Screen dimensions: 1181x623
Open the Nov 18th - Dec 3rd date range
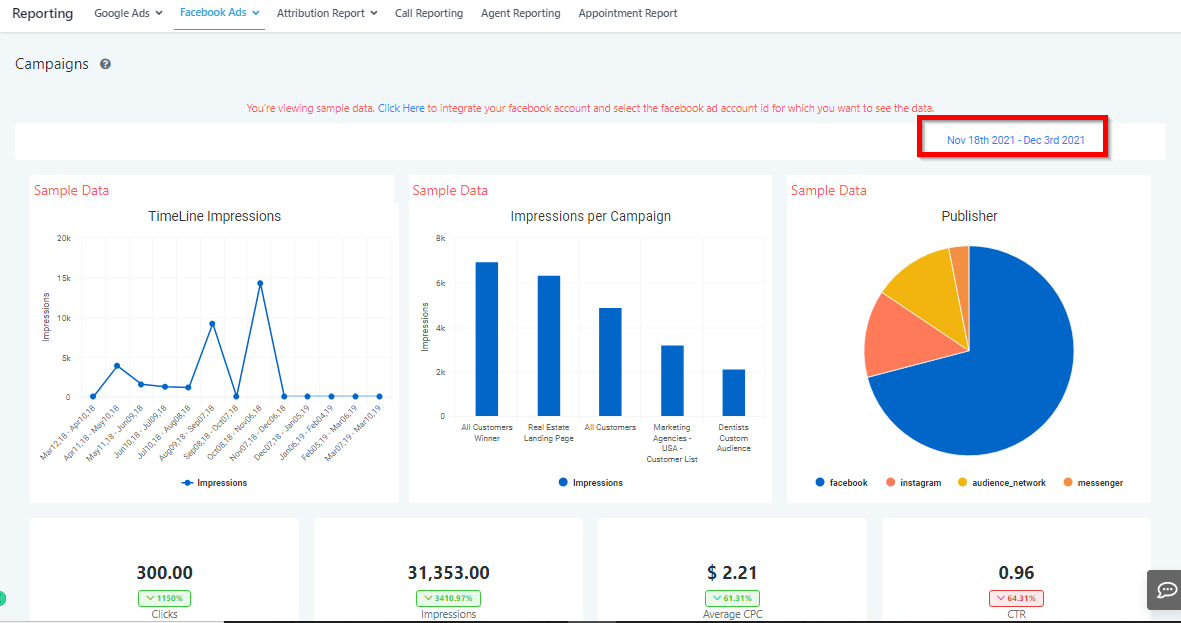point(1015,140)
